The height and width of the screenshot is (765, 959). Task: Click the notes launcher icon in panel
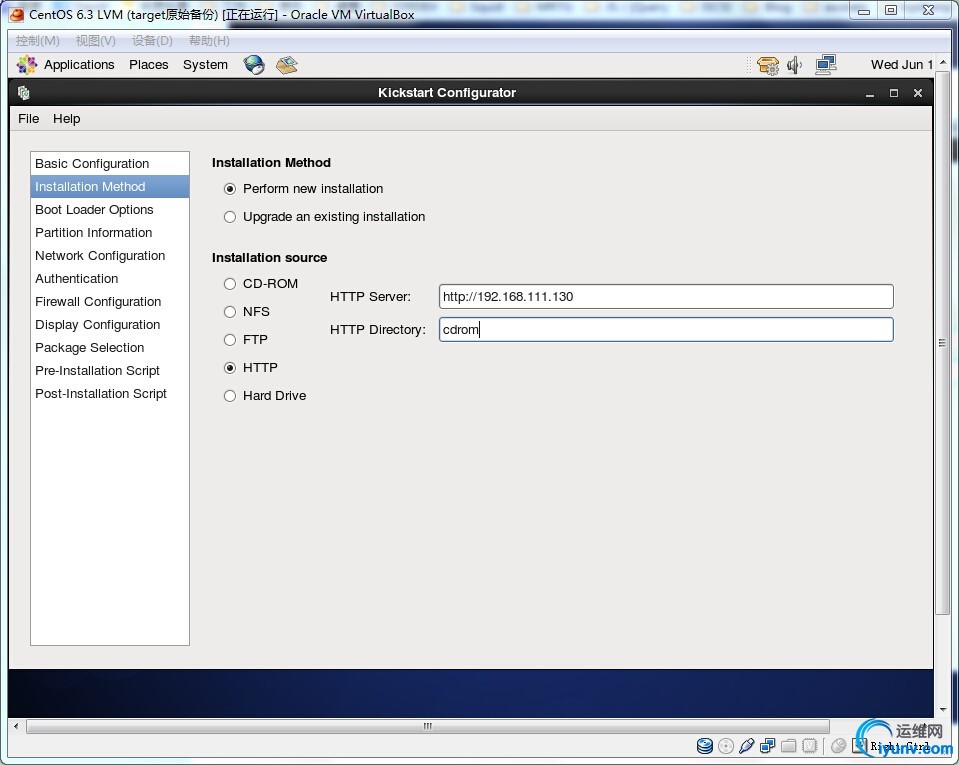[x=287, y=65]
